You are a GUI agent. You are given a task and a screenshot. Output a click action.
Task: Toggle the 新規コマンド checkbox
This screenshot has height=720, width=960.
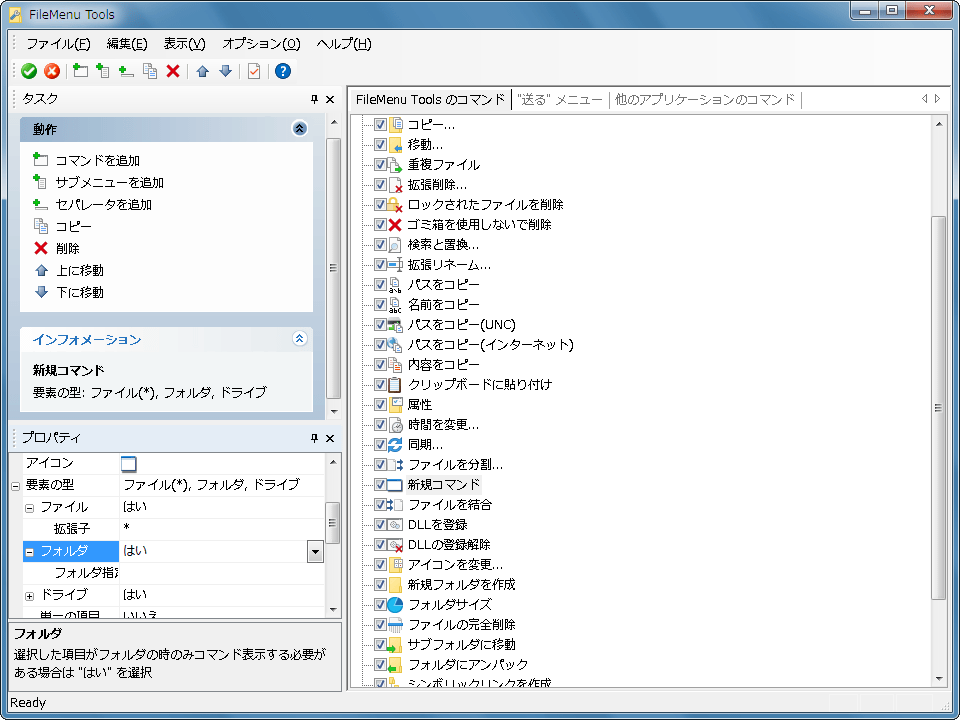(x=380, y=484)
